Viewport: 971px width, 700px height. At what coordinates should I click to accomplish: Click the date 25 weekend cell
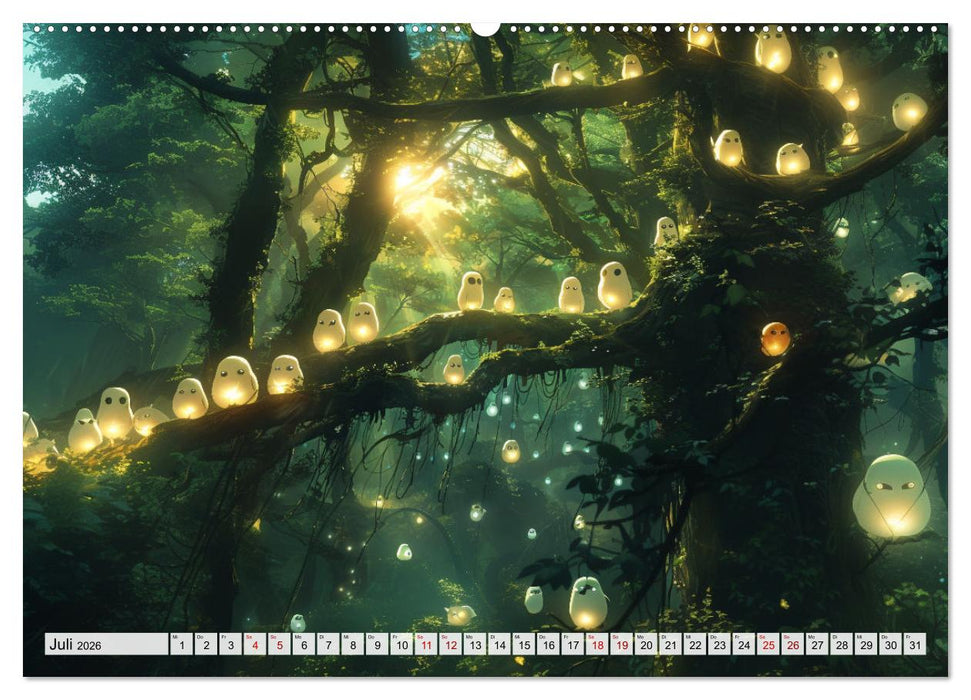(769, 646)
